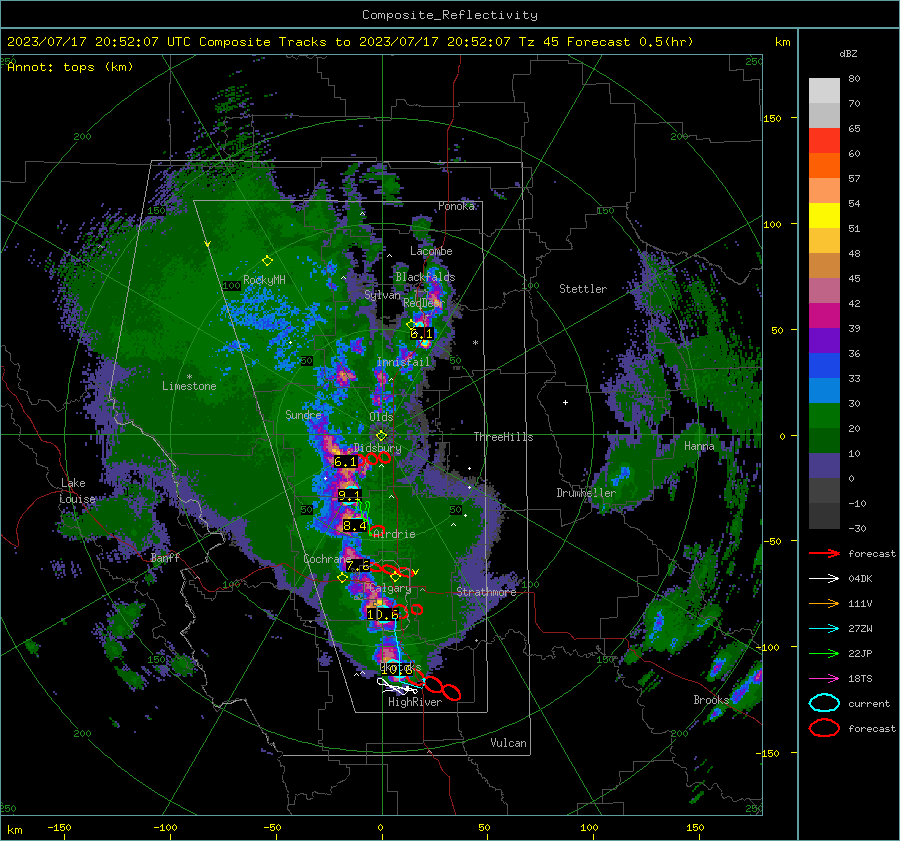Click the Hanna city label
This screenshot has width=900, height=841.
(x=699, y=446)
